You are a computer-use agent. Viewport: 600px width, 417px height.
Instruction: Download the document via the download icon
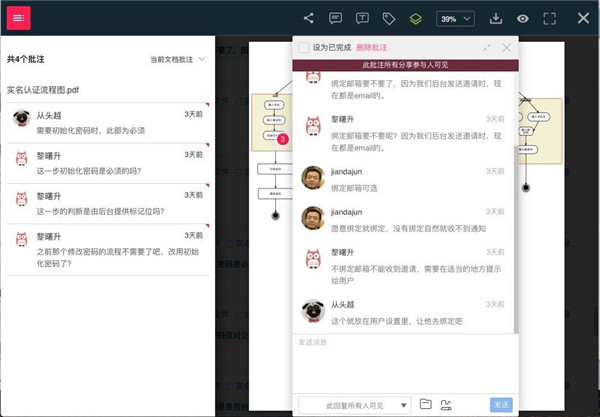click(x=496, y=18)
